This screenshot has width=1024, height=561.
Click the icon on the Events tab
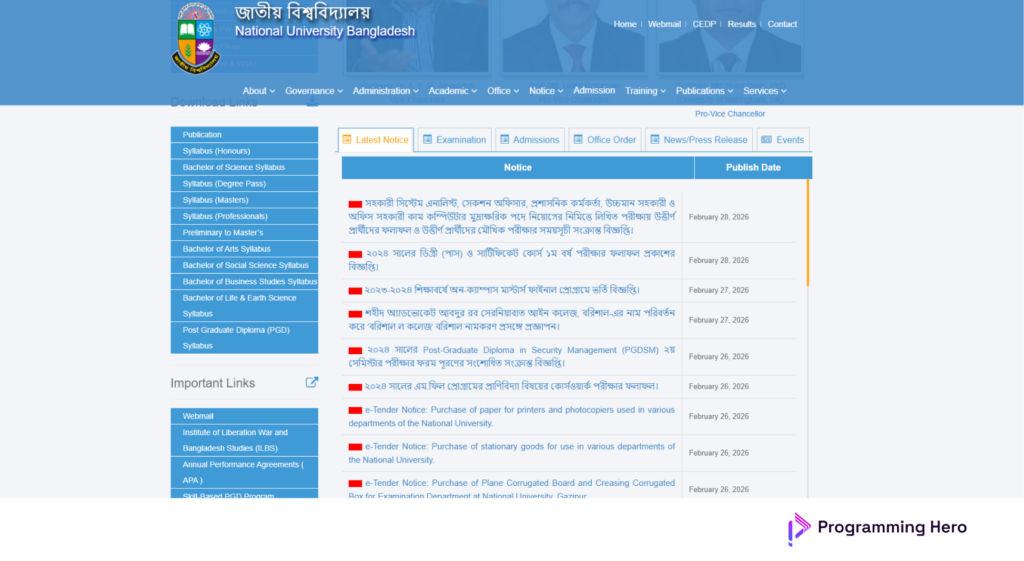click(767, 139)
